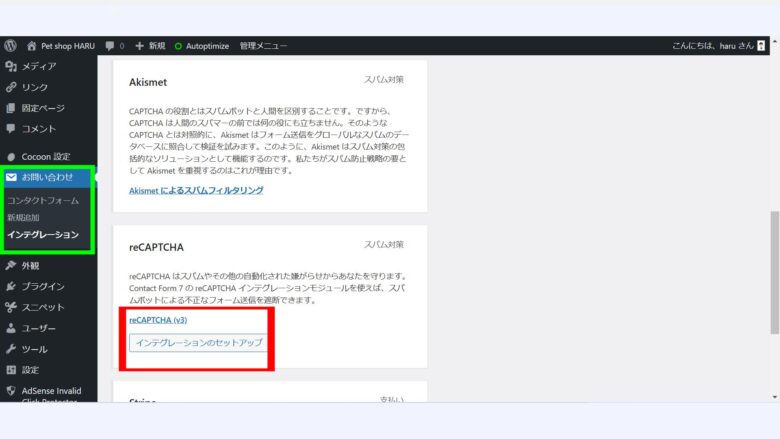Click the scrollbar up arrow

(x=775, y=41)
